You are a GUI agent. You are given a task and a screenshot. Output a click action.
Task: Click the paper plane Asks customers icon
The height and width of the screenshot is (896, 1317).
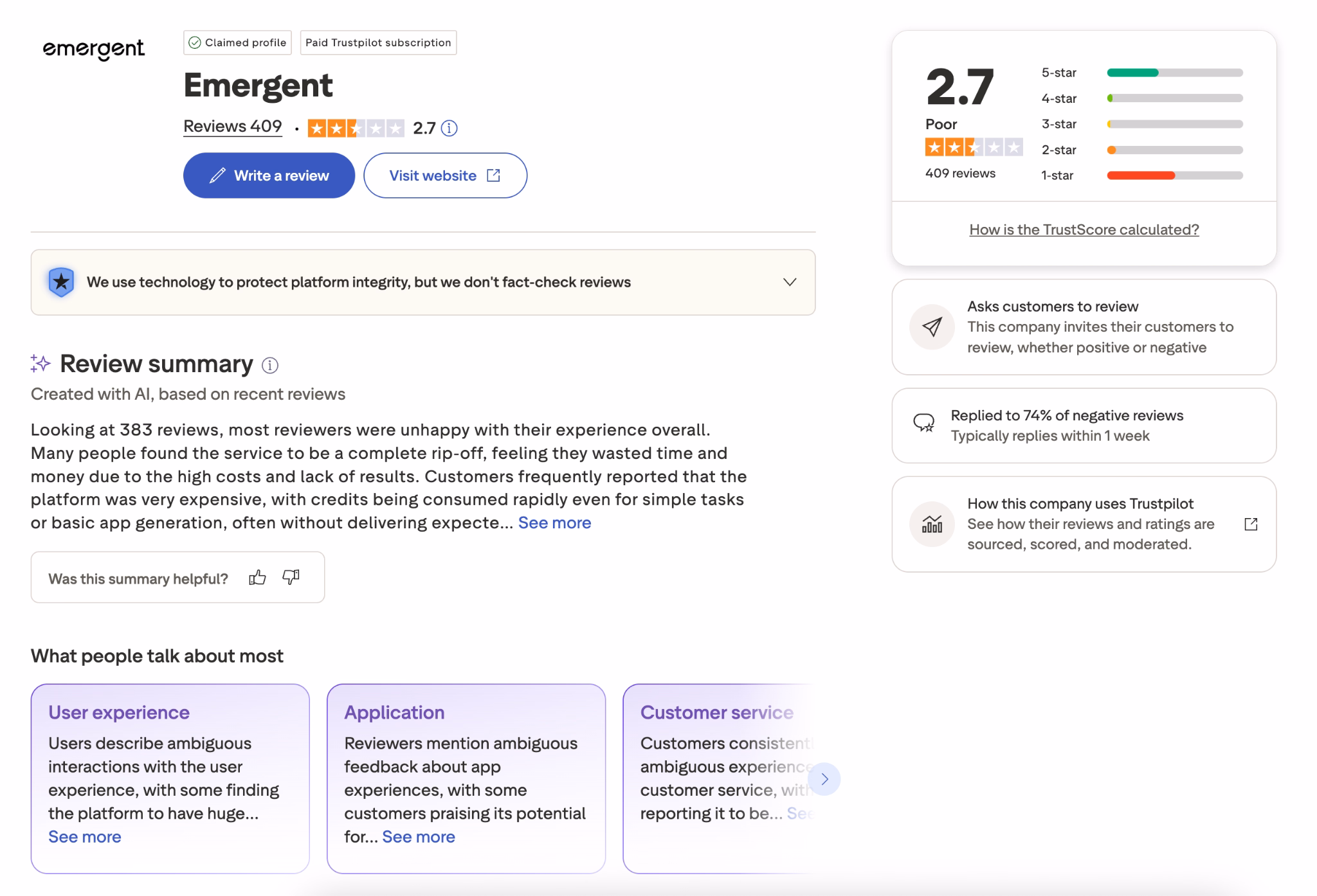932,327
